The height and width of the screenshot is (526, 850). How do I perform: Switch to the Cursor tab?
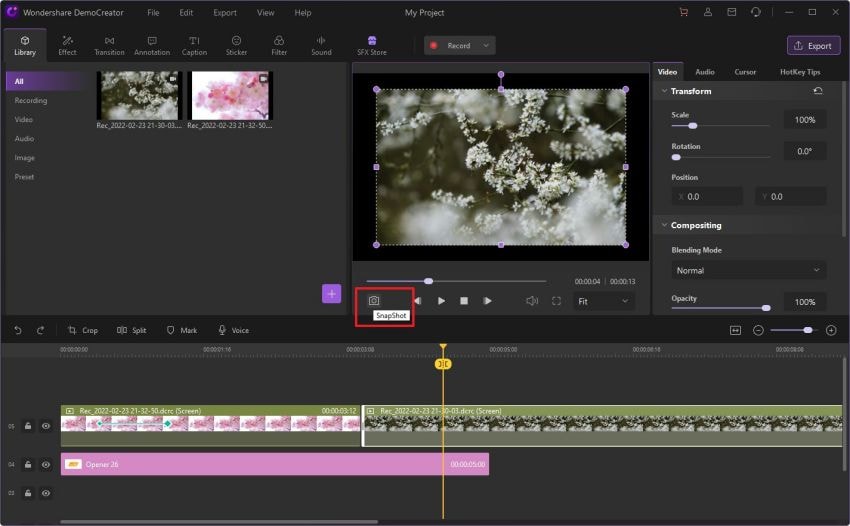pos(745,72)
